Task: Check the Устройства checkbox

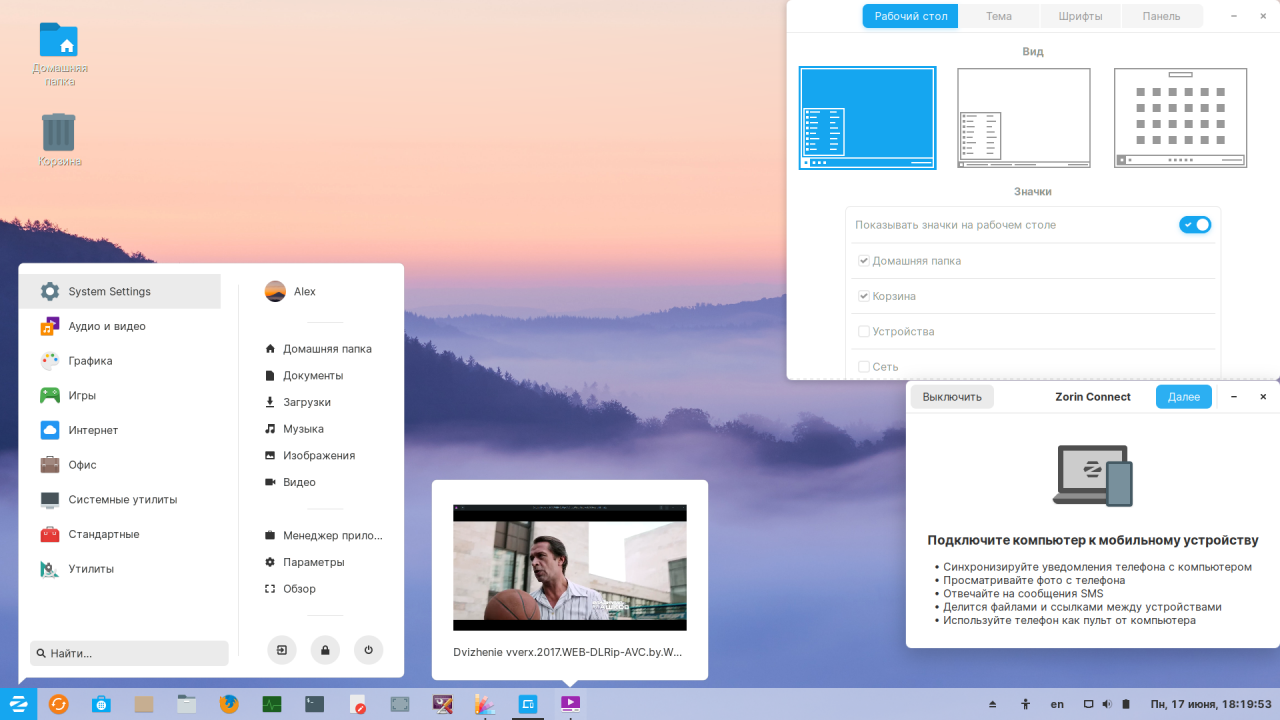Action: (864, 331)
